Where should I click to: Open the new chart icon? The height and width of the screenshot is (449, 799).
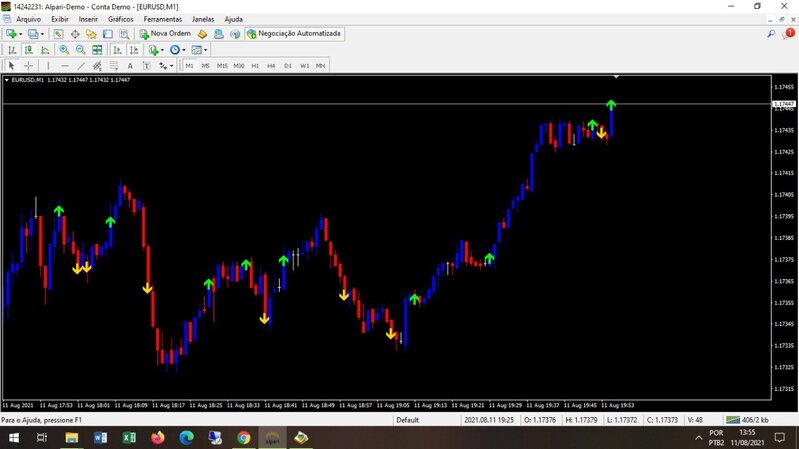tap(11, 34)
